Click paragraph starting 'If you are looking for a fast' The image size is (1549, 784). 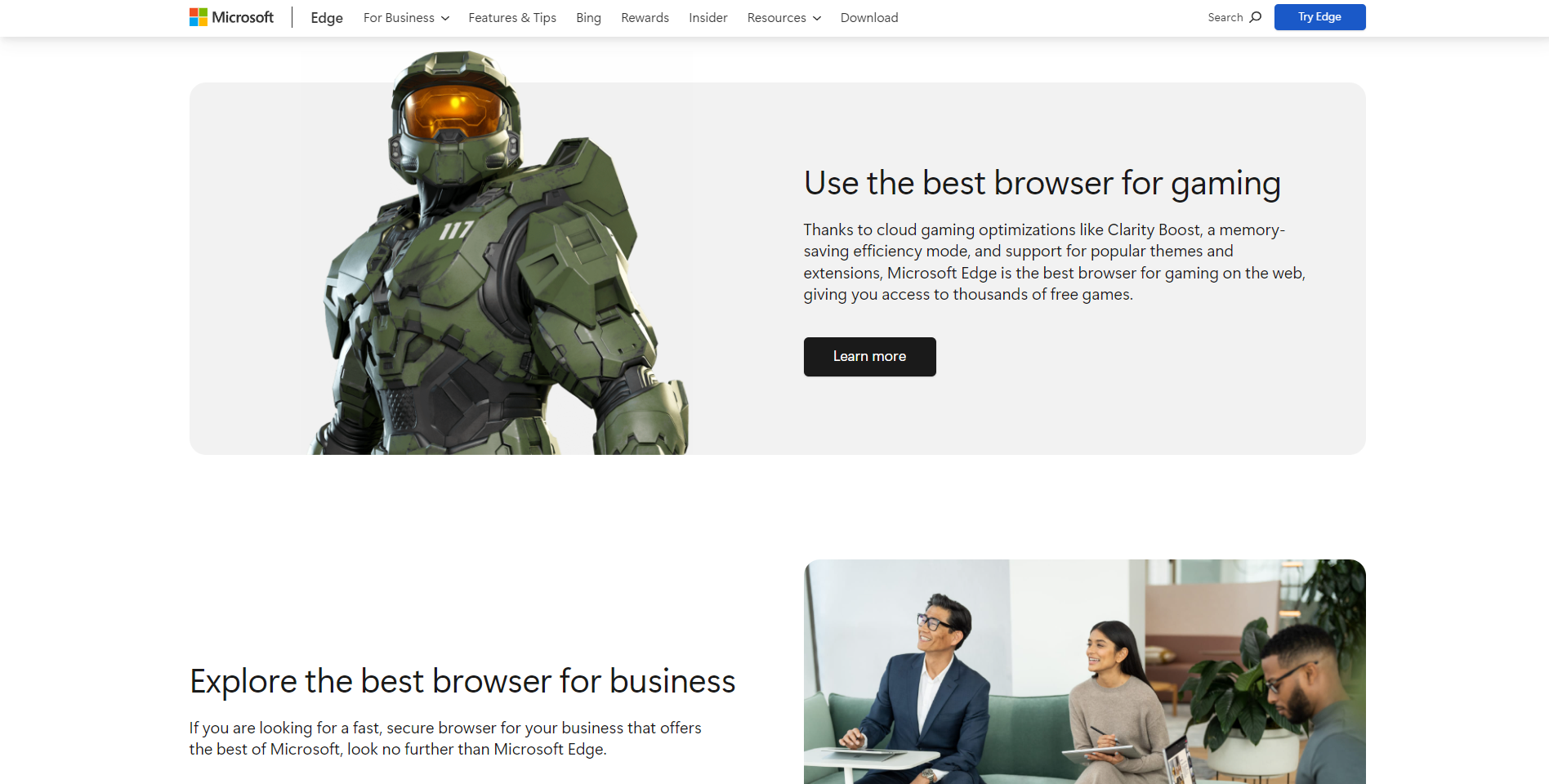point(445,738)
